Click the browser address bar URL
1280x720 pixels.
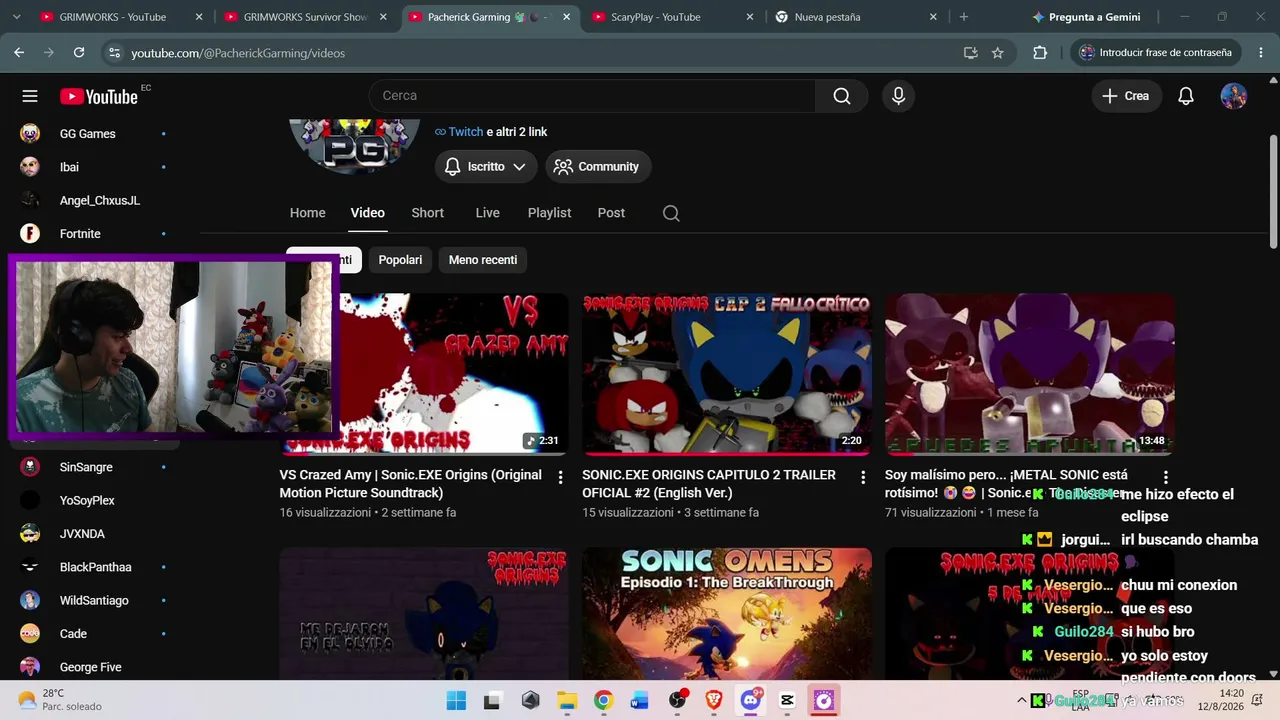click(x=238, y=53)
